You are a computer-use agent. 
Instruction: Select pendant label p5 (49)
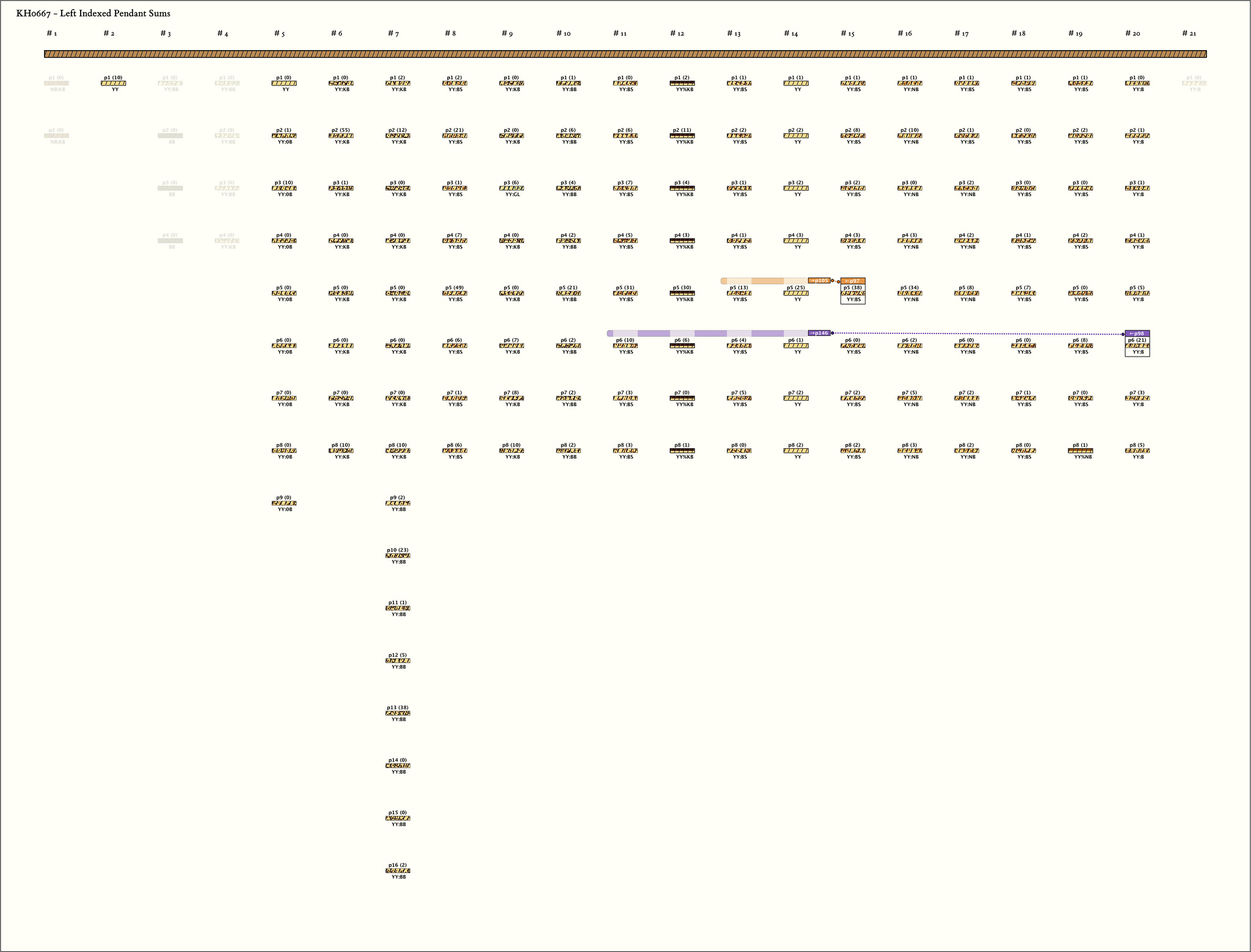(454, 288)
